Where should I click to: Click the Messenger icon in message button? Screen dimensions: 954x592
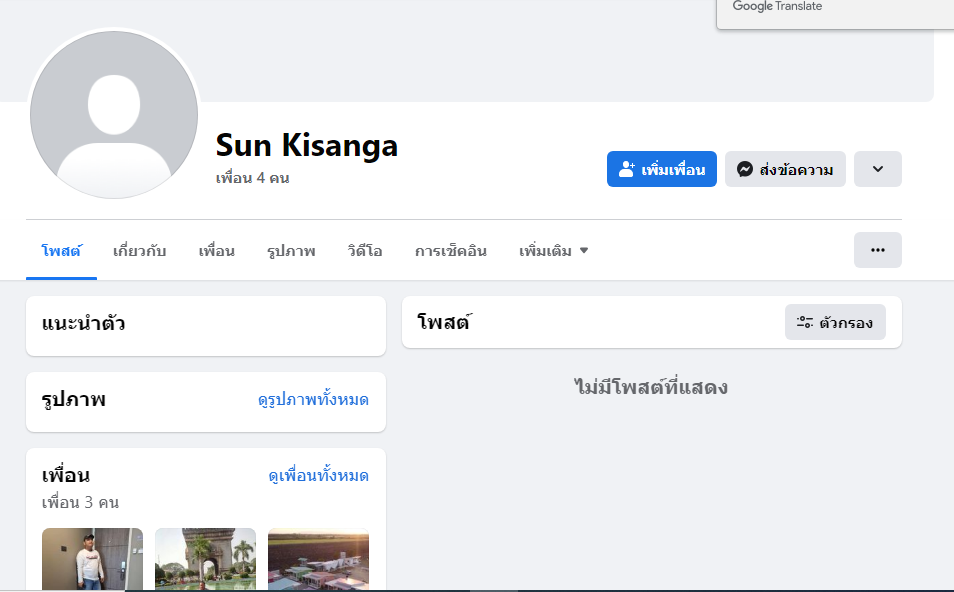(745, 169)
